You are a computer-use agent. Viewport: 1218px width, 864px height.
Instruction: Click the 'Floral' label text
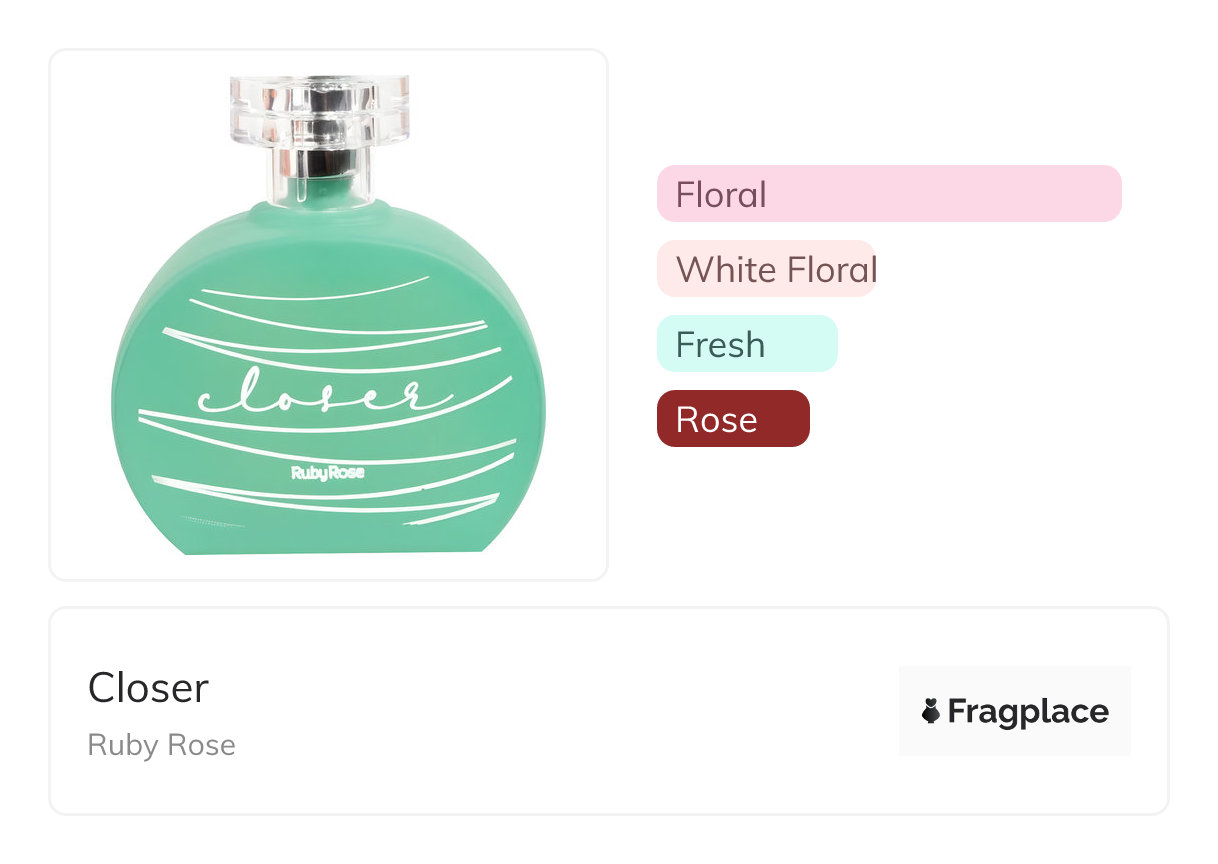pos(720,194)
